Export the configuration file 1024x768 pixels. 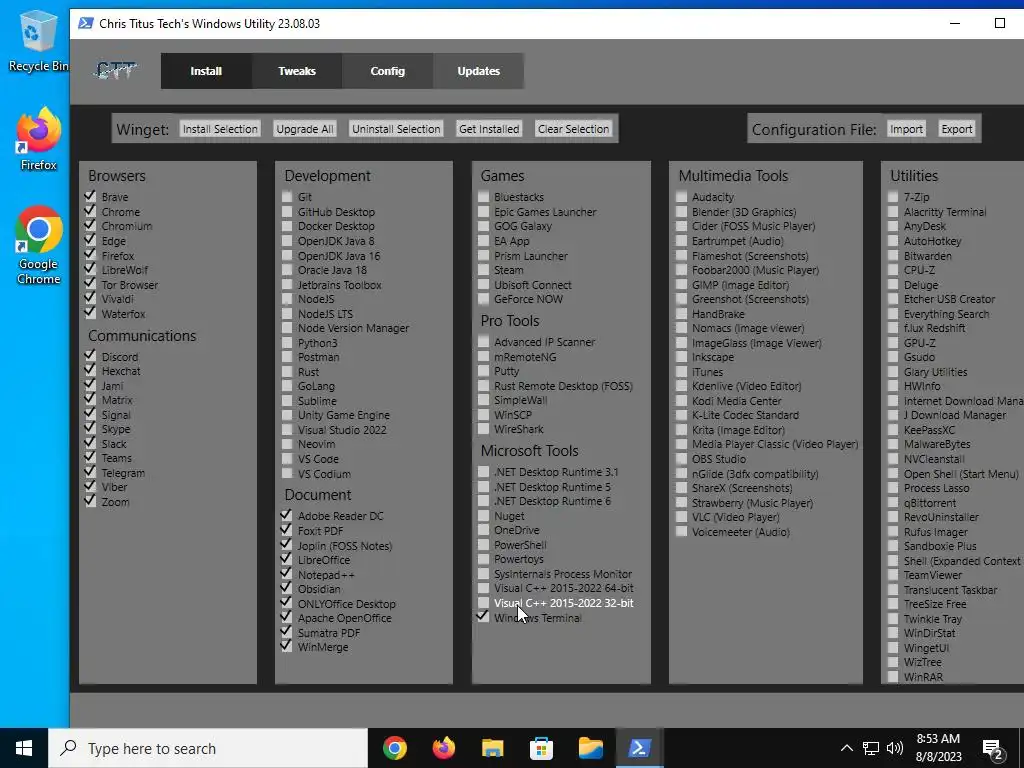[957, 129]
